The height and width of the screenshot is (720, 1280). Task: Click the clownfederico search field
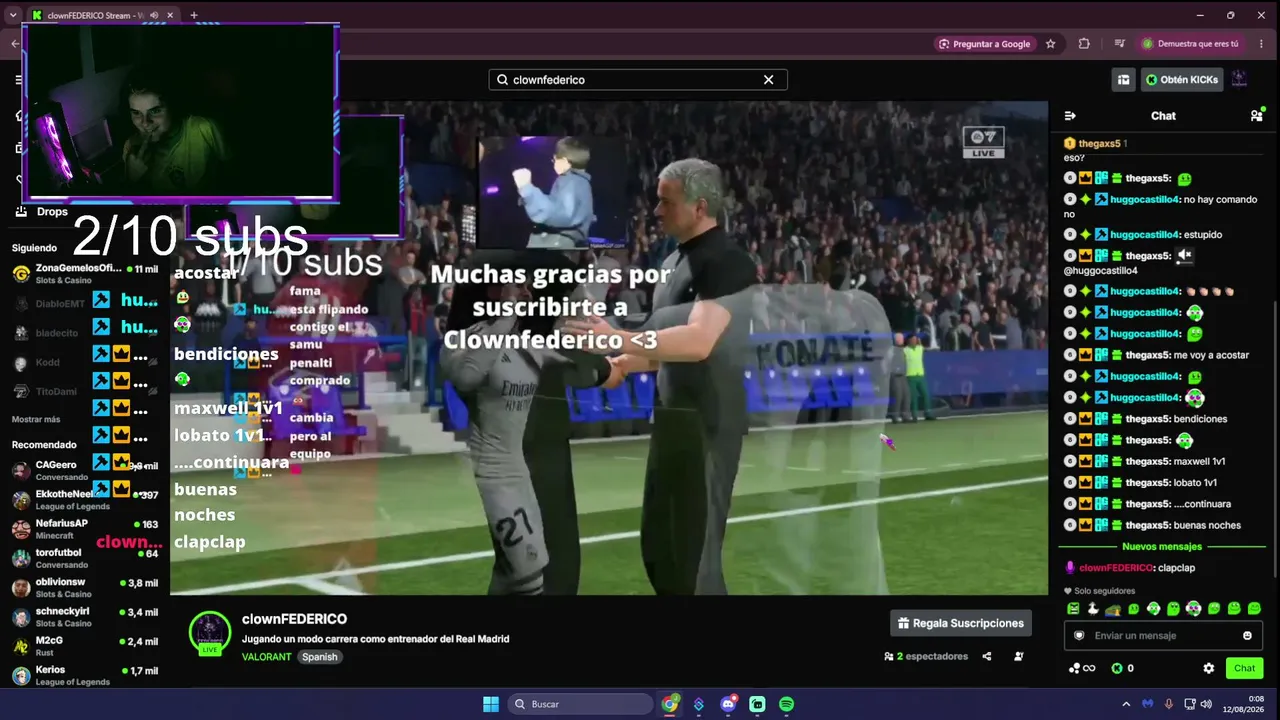tap(637, 80)
